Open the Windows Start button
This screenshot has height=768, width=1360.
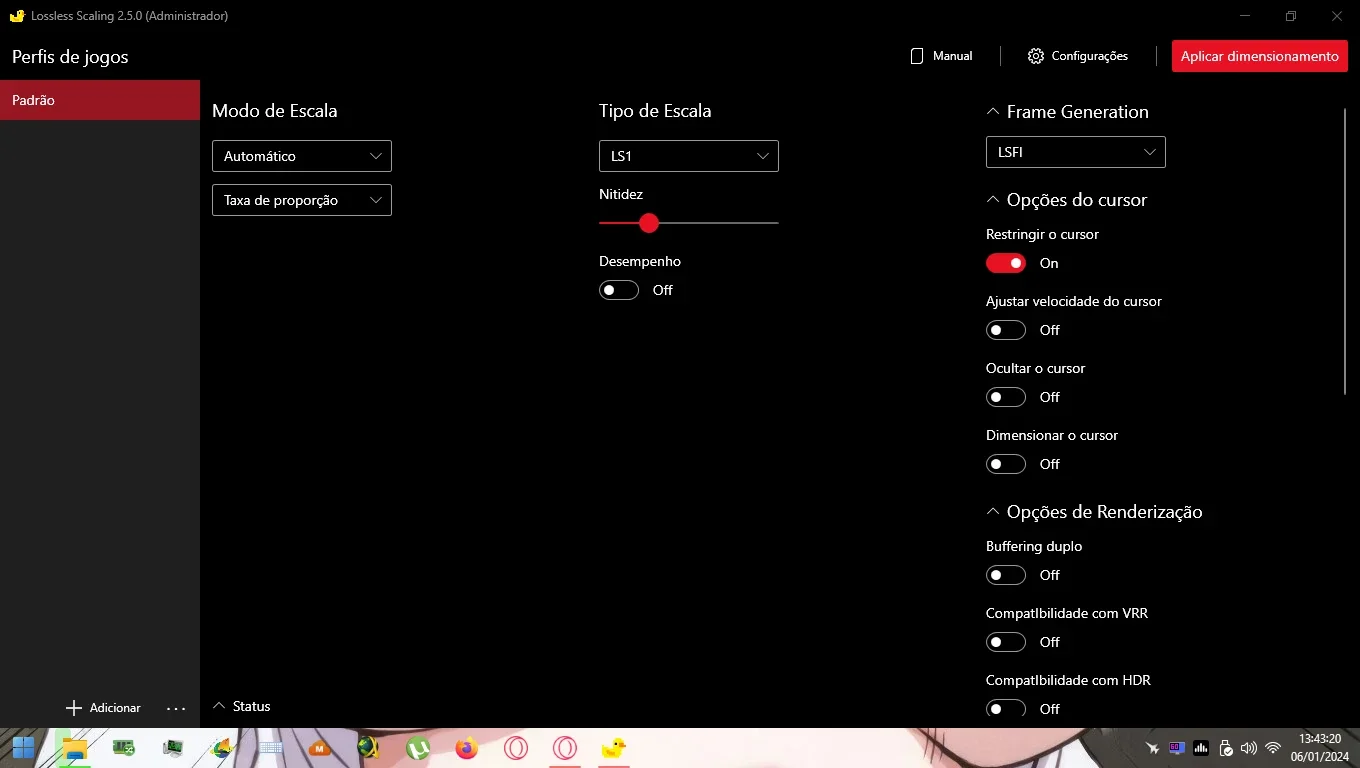(23, 748)
